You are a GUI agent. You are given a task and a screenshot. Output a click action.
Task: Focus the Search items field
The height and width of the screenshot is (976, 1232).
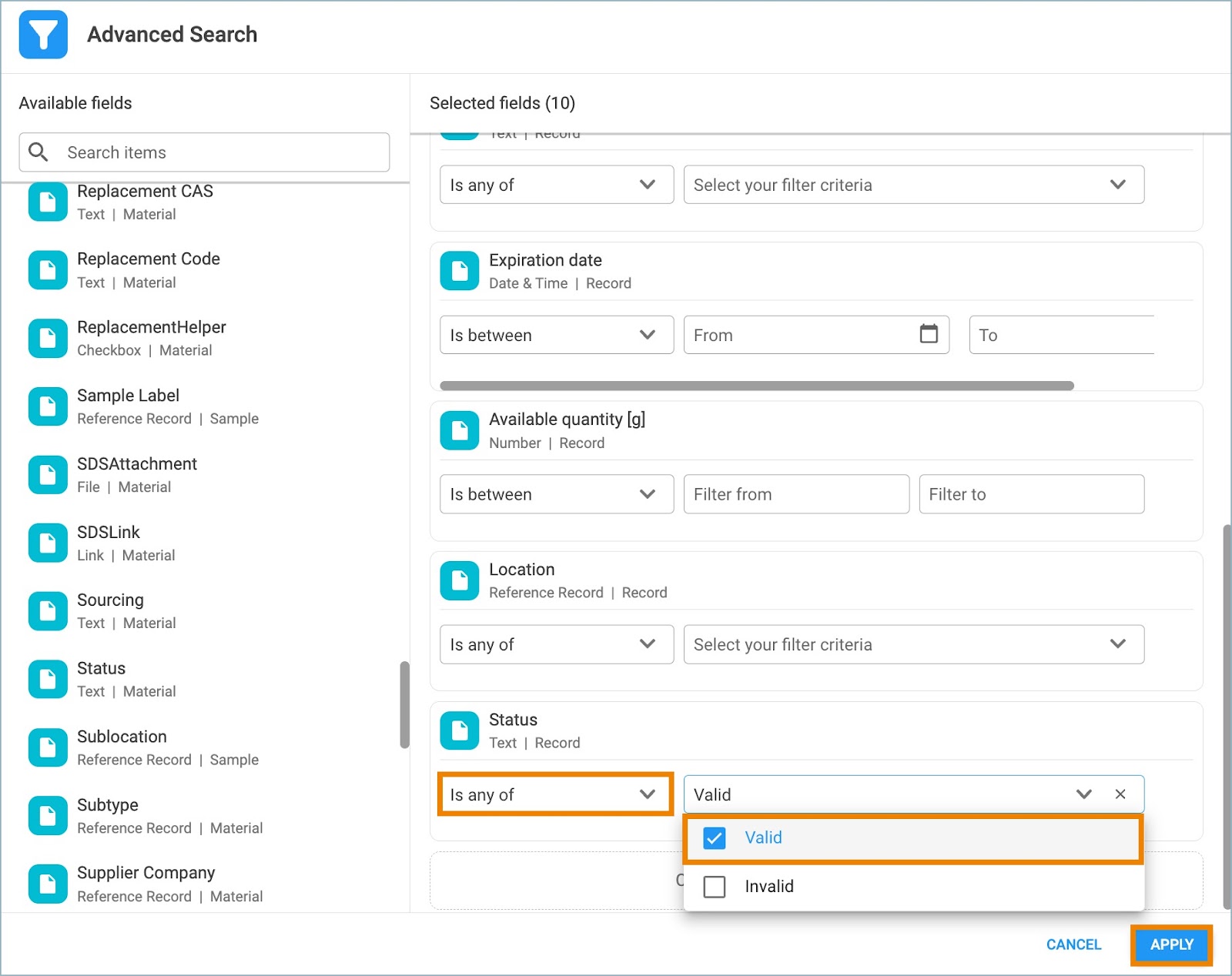pyautogui.click(x=204, y=152)
